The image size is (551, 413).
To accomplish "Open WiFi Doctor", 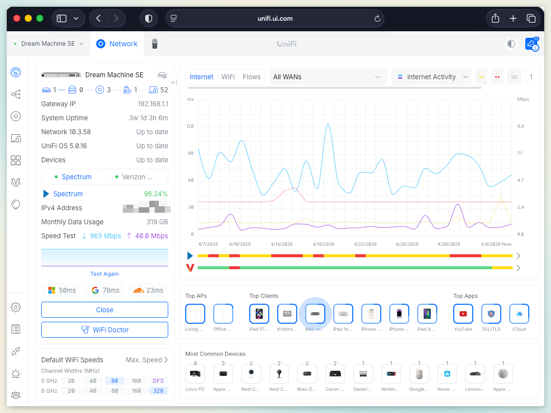I will point(105,330).
